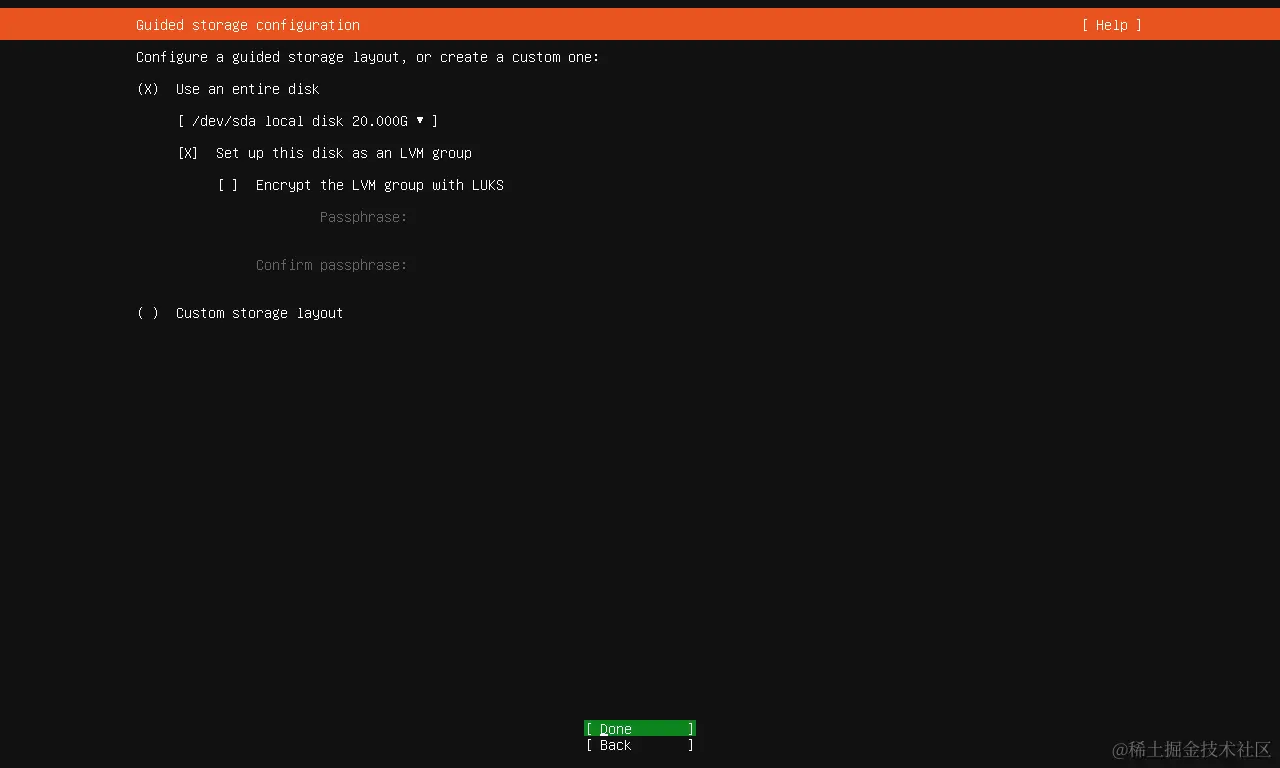Click the 'Configure a guided storage layout' instruction text

click(368, 57)
